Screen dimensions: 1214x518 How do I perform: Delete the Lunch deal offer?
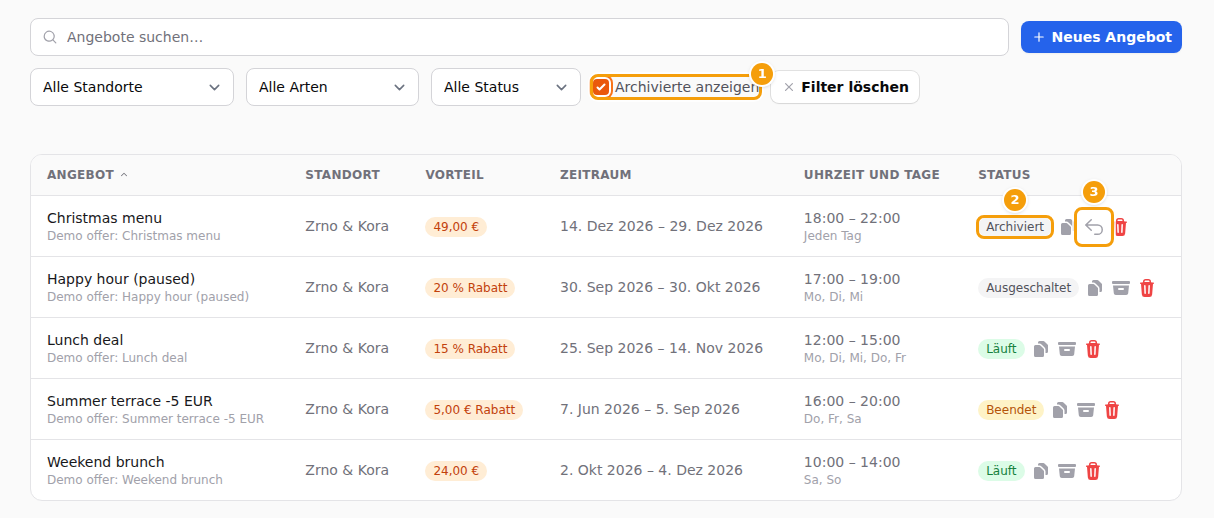1093,349
